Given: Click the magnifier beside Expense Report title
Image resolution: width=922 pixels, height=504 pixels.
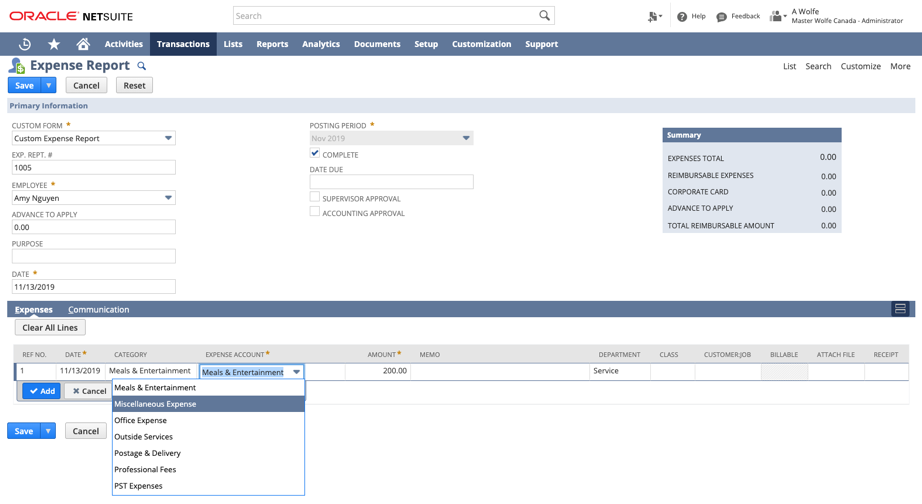Looking at the screenshot, I should pos(142,66).
